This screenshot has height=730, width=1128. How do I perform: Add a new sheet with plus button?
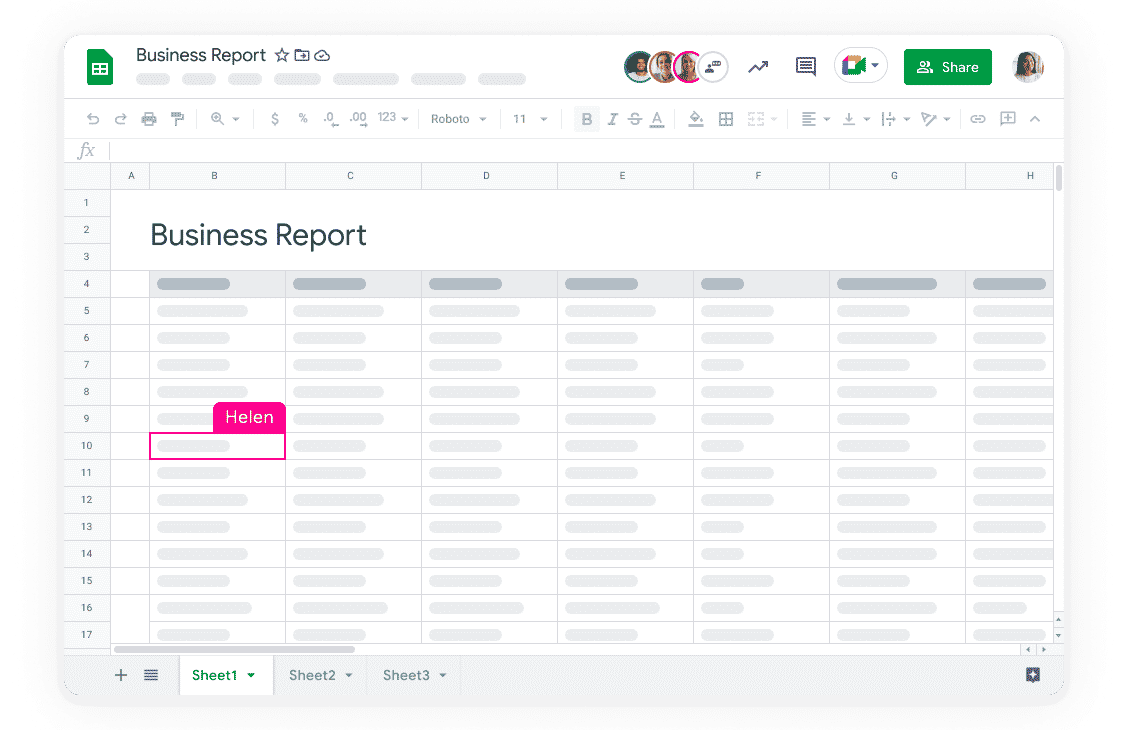pyautogui.click(x=121, y=675)
